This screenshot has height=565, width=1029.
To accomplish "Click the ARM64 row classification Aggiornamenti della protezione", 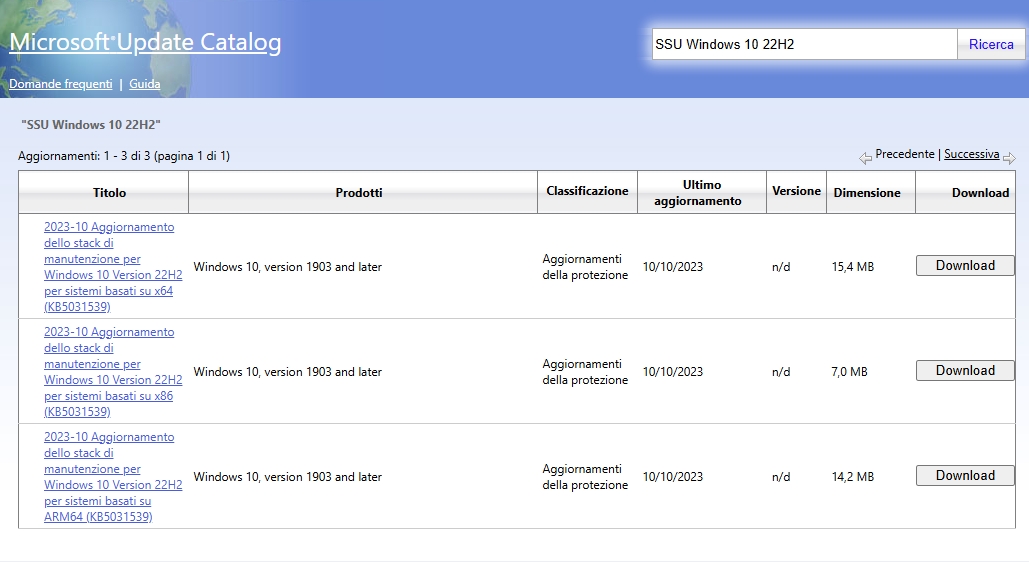I will [585, 477].
